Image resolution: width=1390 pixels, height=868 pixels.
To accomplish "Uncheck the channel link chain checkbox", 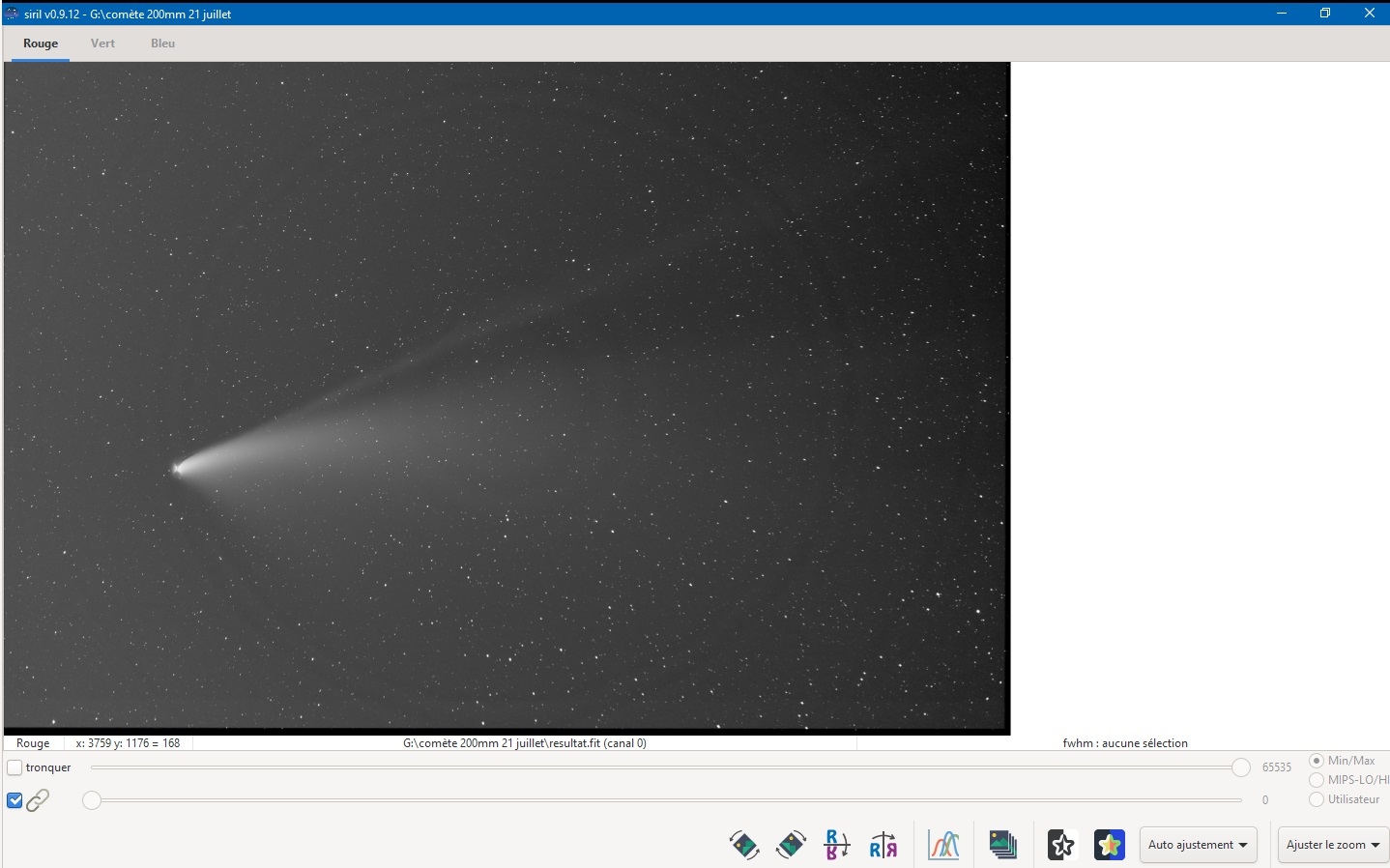I will tap(14, 800).
